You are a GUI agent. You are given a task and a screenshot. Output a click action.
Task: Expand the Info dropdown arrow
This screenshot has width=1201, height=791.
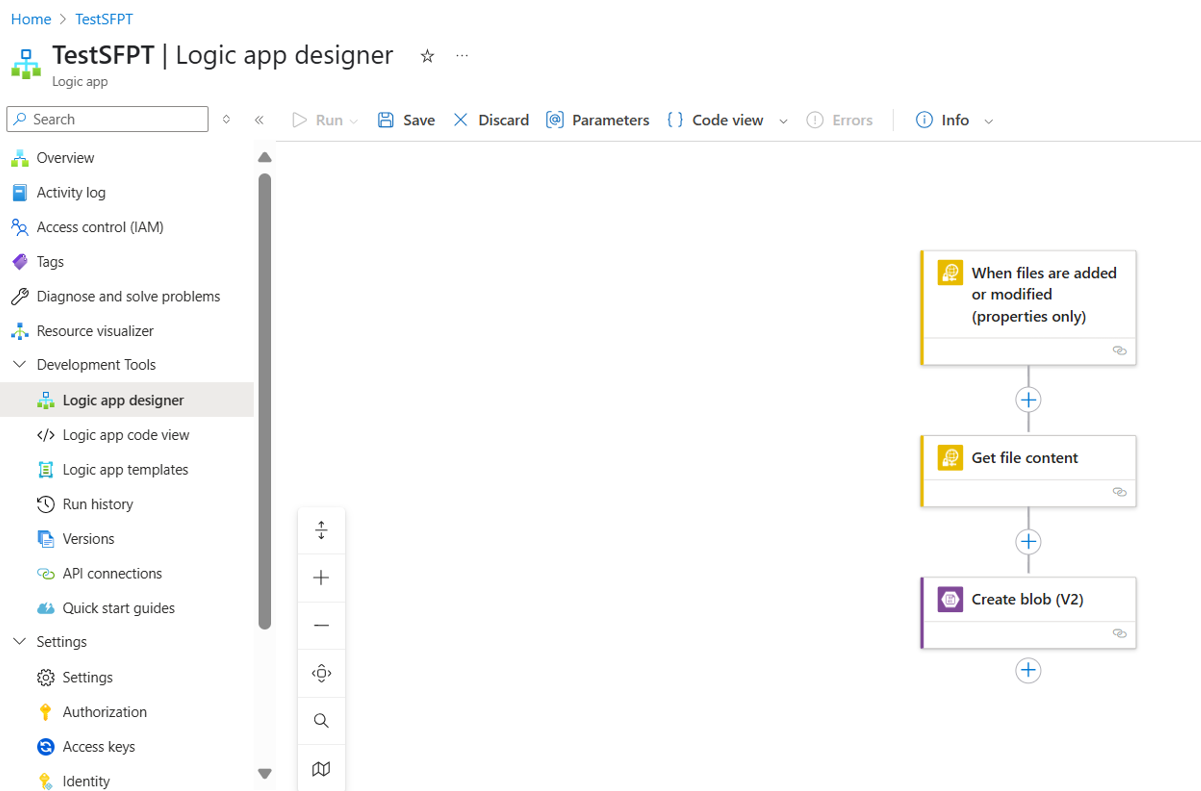click(989, 121)
